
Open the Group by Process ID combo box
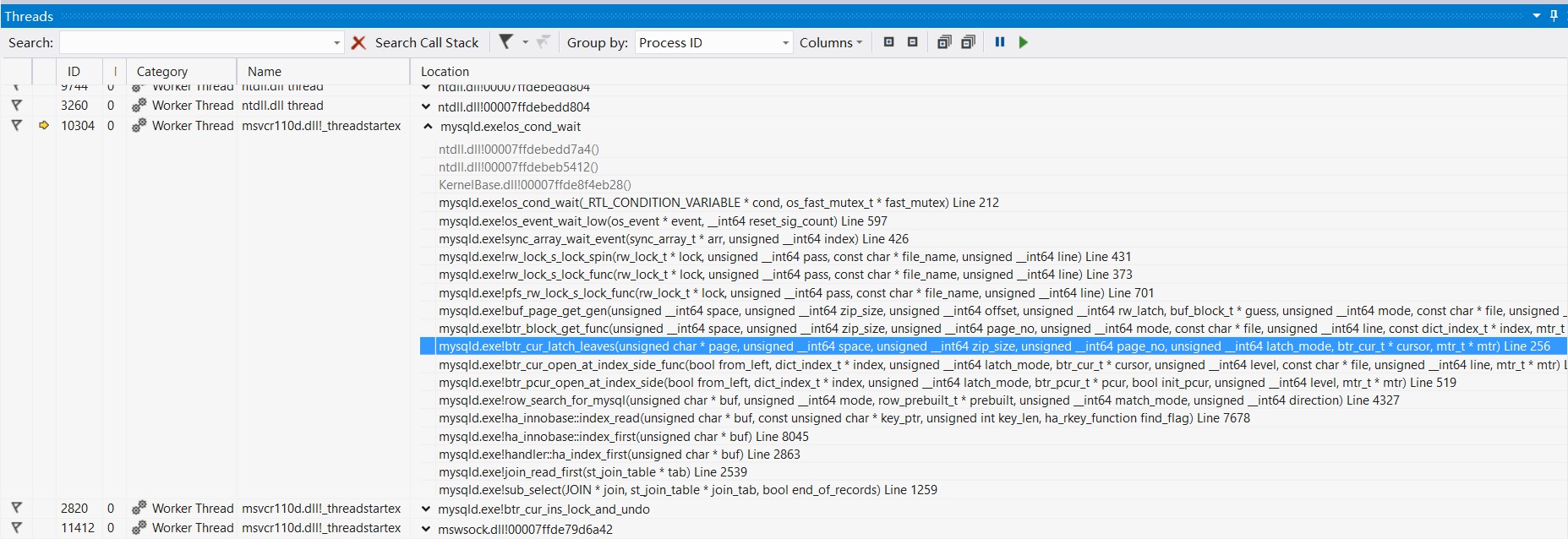713,42
